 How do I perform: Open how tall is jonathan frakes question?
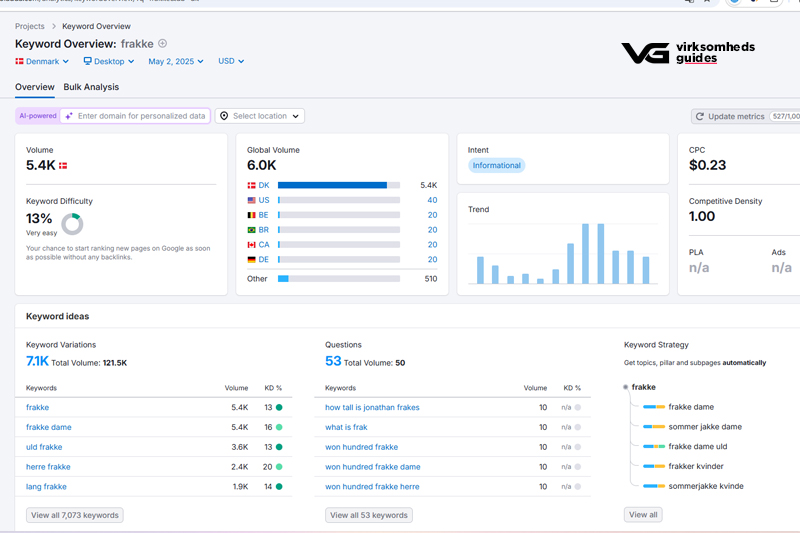point(372,408)
